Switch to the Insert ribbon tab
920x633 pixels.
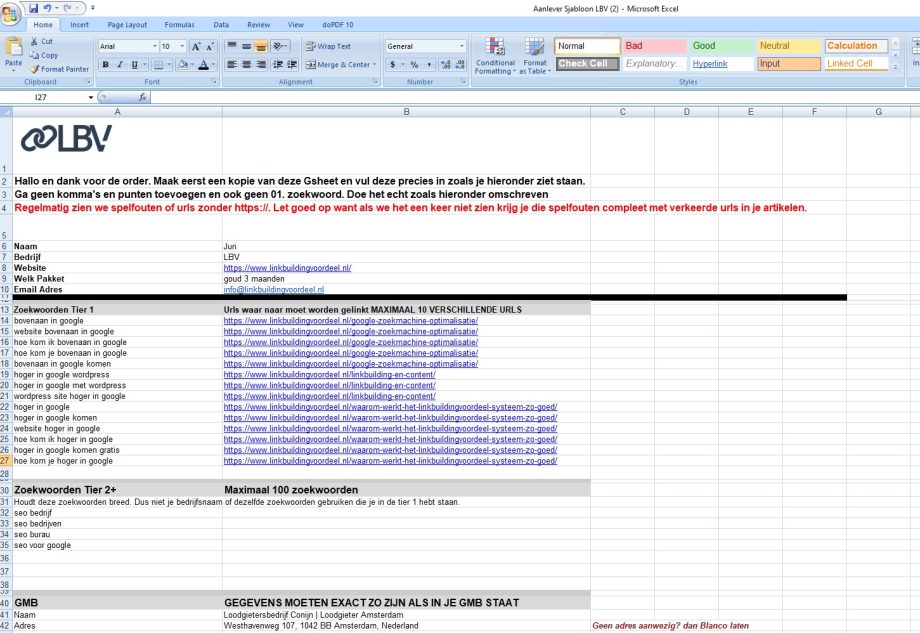79,25
